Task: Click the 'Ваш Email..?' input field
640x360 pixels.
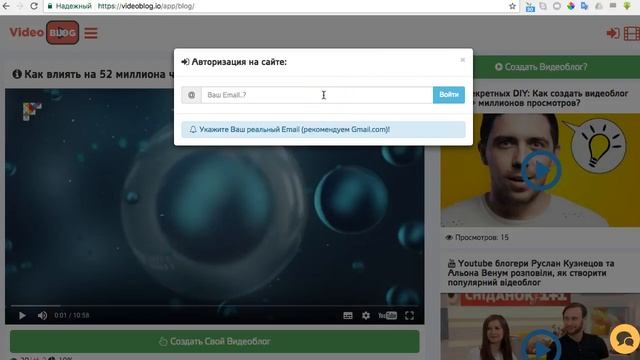Action: pos(317,95)
